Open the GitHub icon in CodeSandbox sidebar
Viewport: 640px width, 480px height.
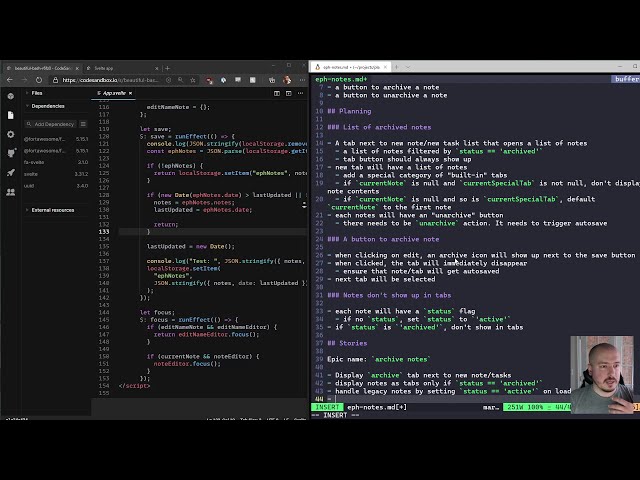pos(11,153)
